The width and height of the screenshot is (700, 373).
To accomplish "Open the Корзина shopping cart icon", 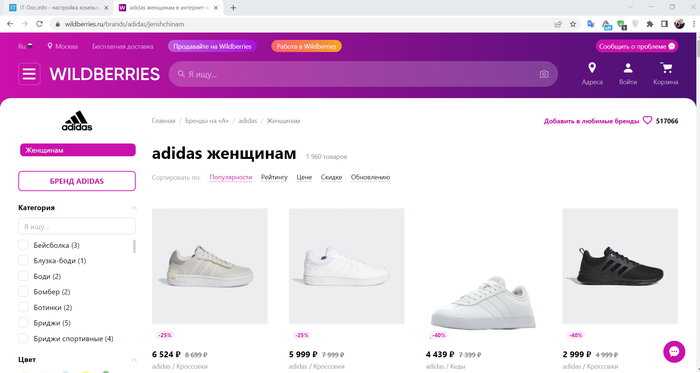I will (666, 68).
